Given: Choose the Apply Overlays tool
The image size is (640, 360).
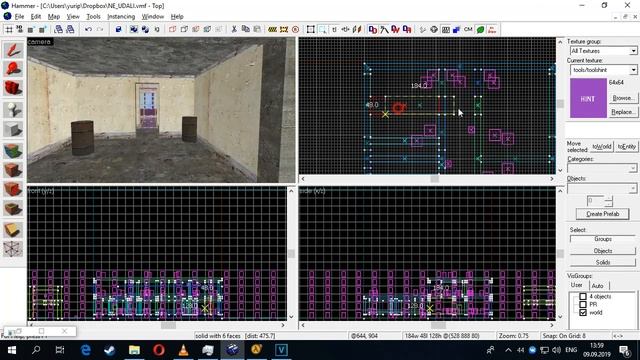Looking at the screenshot, I should coord(13,209).
